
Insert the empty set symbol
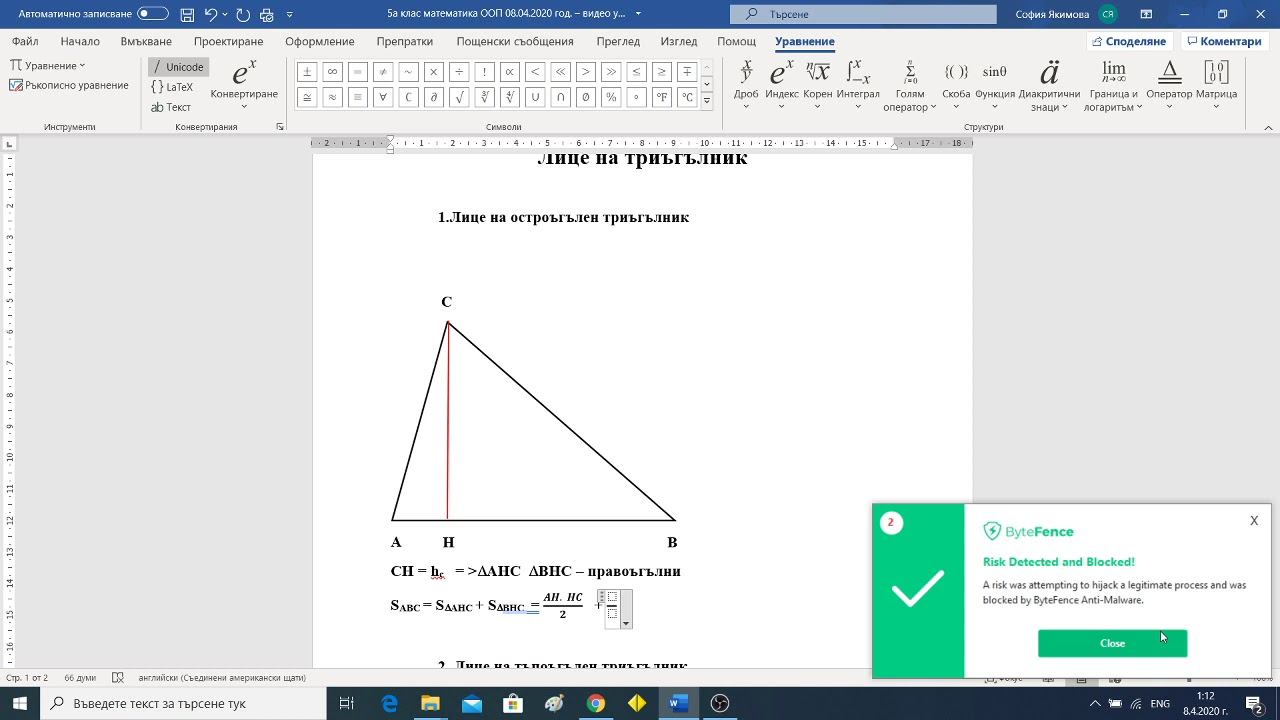585,97
